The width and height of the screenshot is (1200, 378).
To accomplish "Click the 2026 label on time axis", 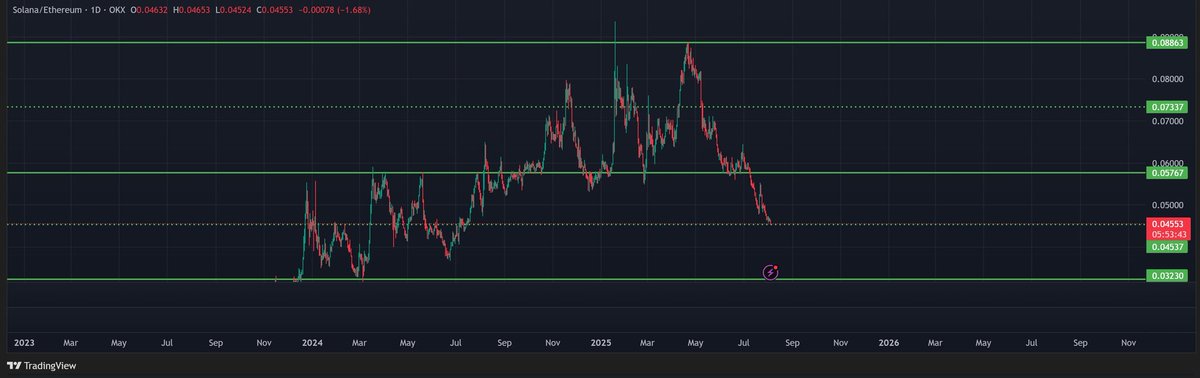I will coord(888,342).
